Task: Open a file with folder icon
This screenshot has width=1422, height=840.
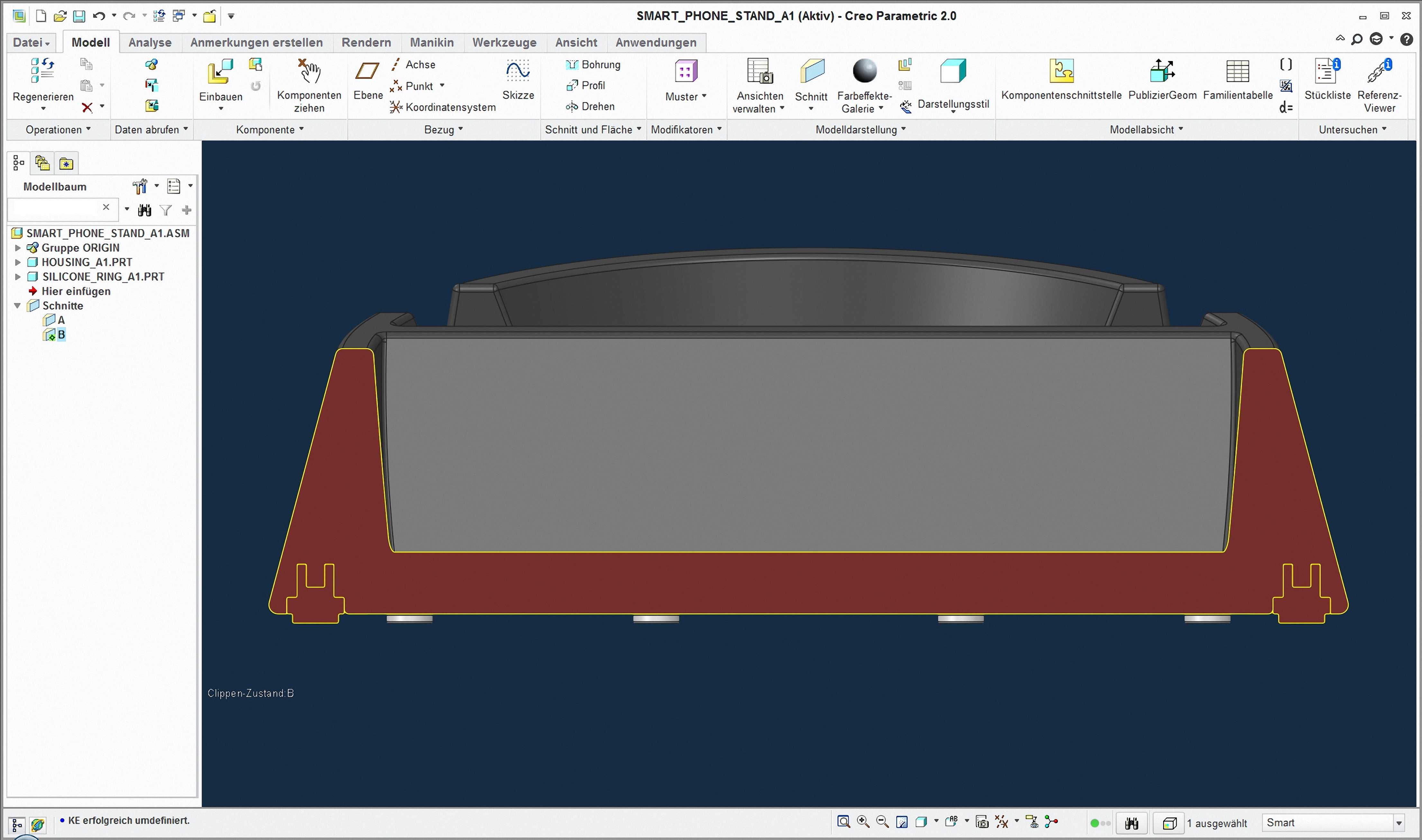Action: pyautogui.click(x=60, y=16)
